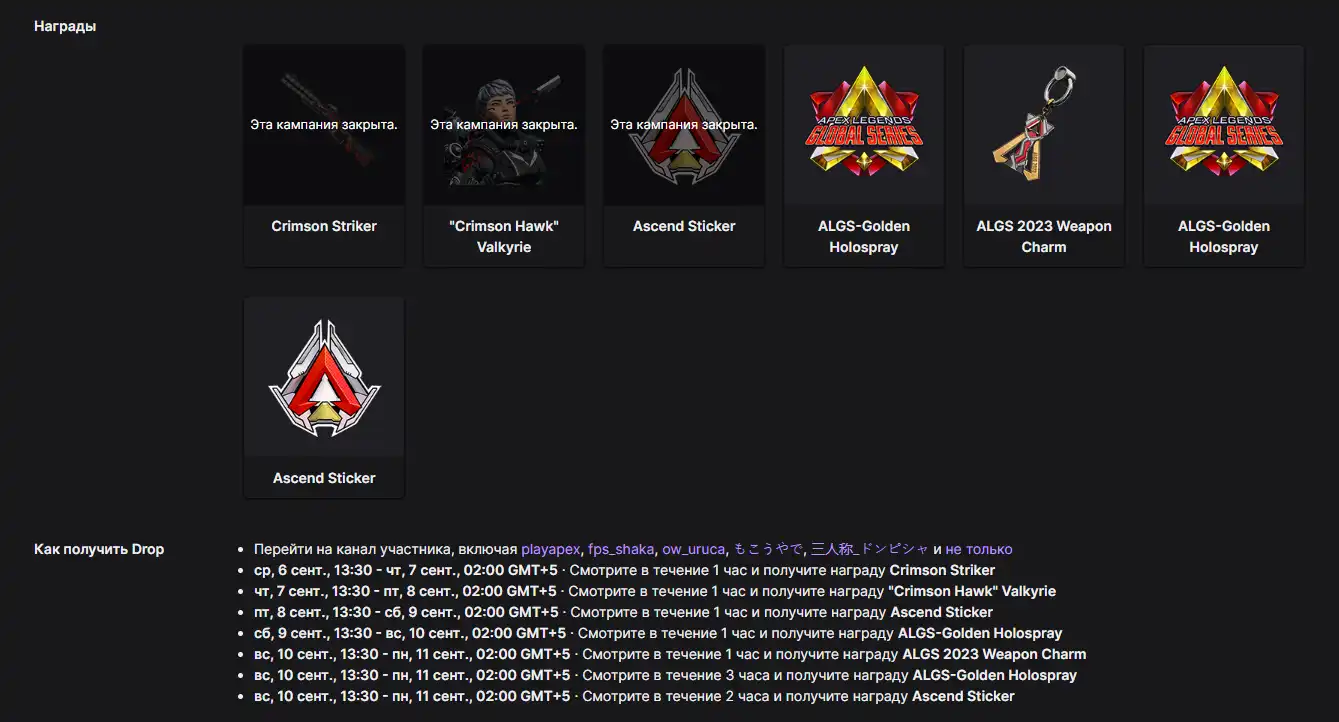Viewport: 1339px width, 722px height.
Task: Open the ow_uruca channel link
Action: pyautogui.click(x=694, y=549)
